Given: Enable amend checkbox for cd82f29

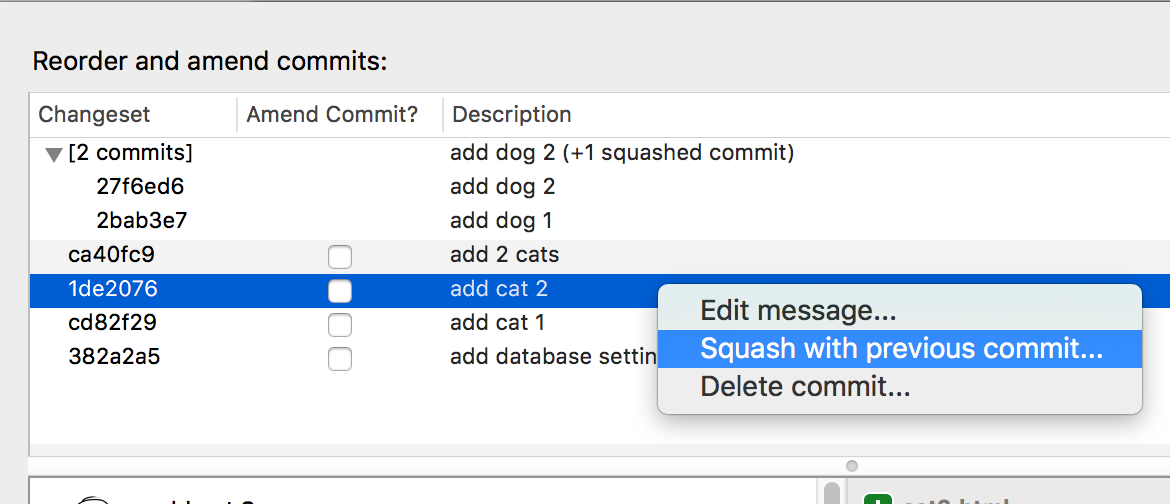Looking at the screenshot, I should coord(340,325).
